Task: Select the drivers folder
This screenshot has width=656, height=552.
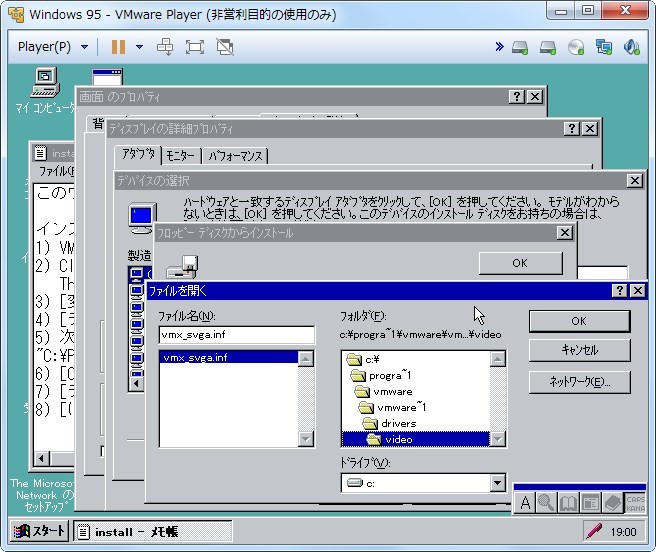Action: point(390,423)
